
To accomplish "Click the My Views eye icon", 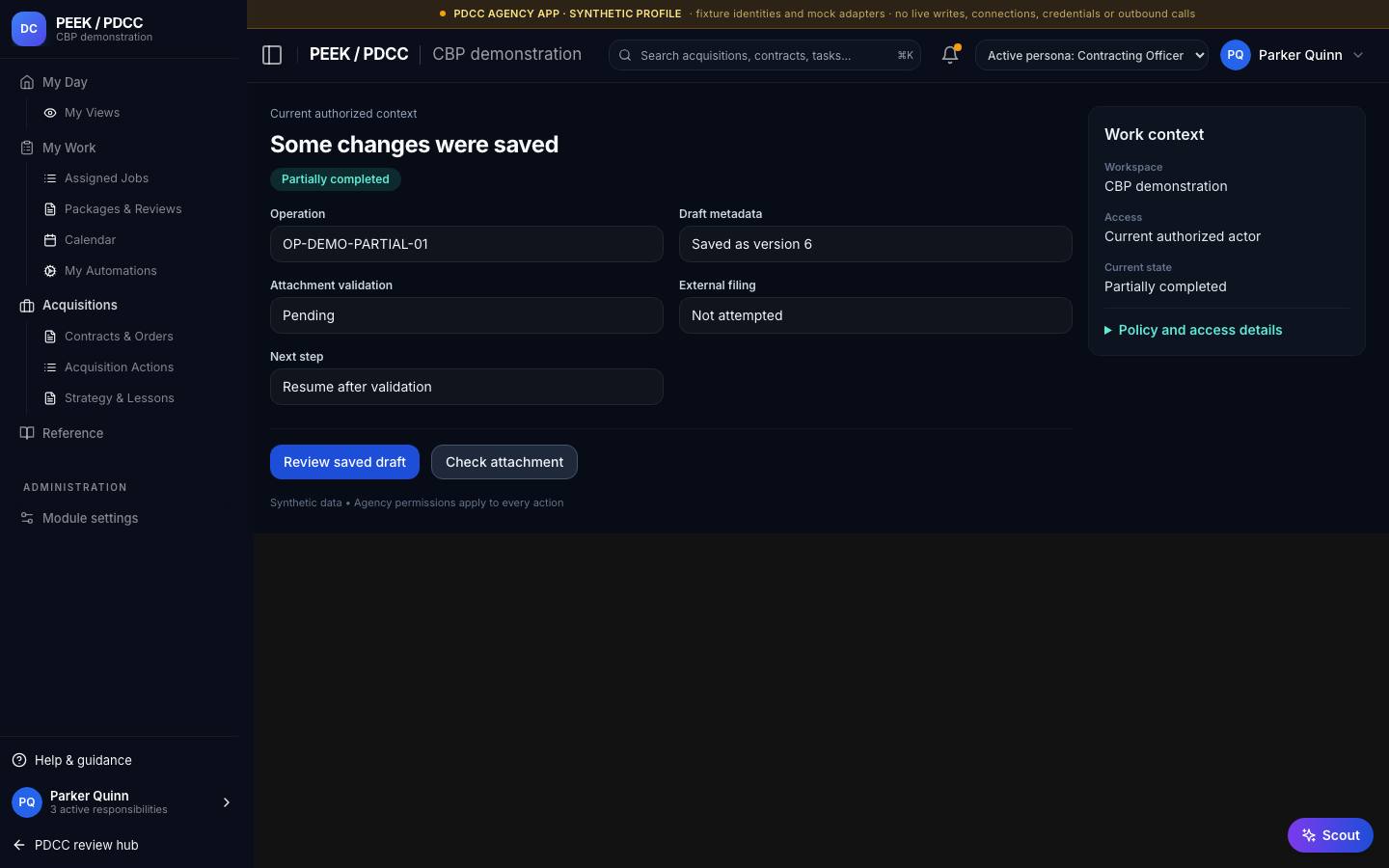I will pos(50,113).
